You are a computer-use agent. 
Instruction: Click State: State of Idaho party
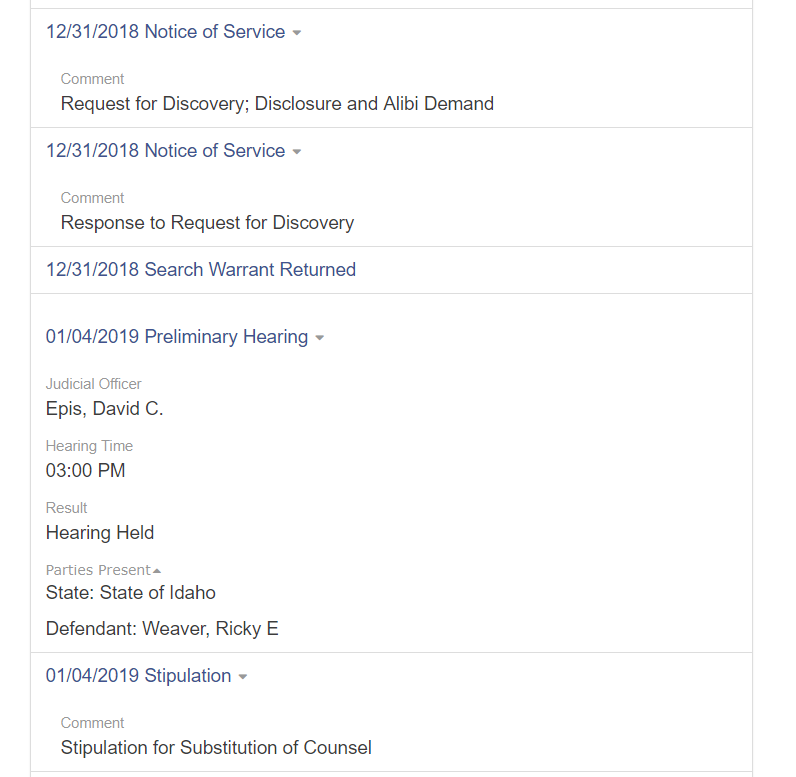(x=130, y=593)
